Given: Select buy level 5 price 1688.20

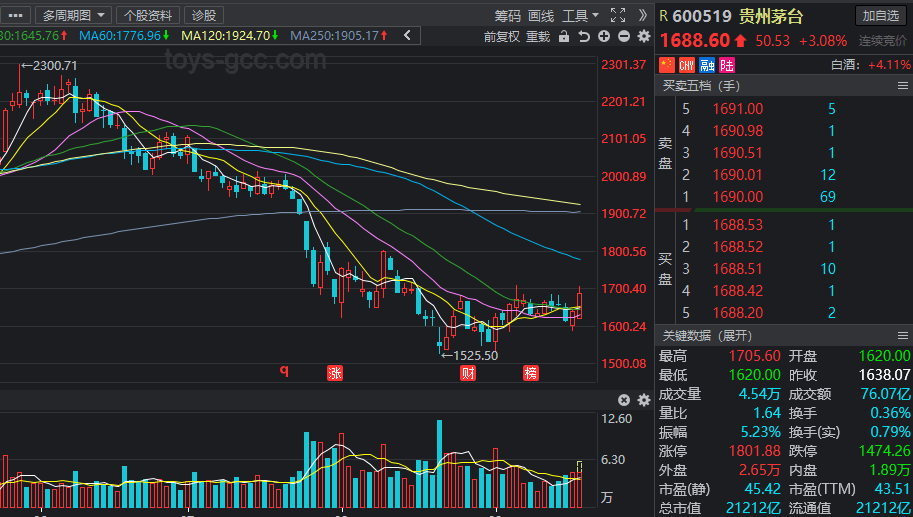Looking at the screenshot, I should (x=738, y=313).
